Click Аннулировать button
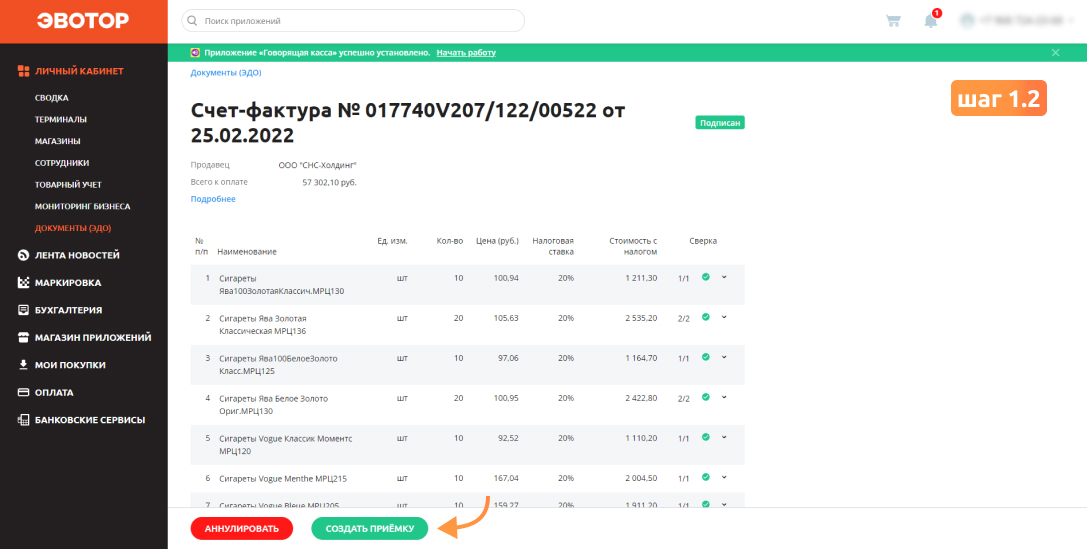This screenshot has width=1087, height=549. (242, 528)
